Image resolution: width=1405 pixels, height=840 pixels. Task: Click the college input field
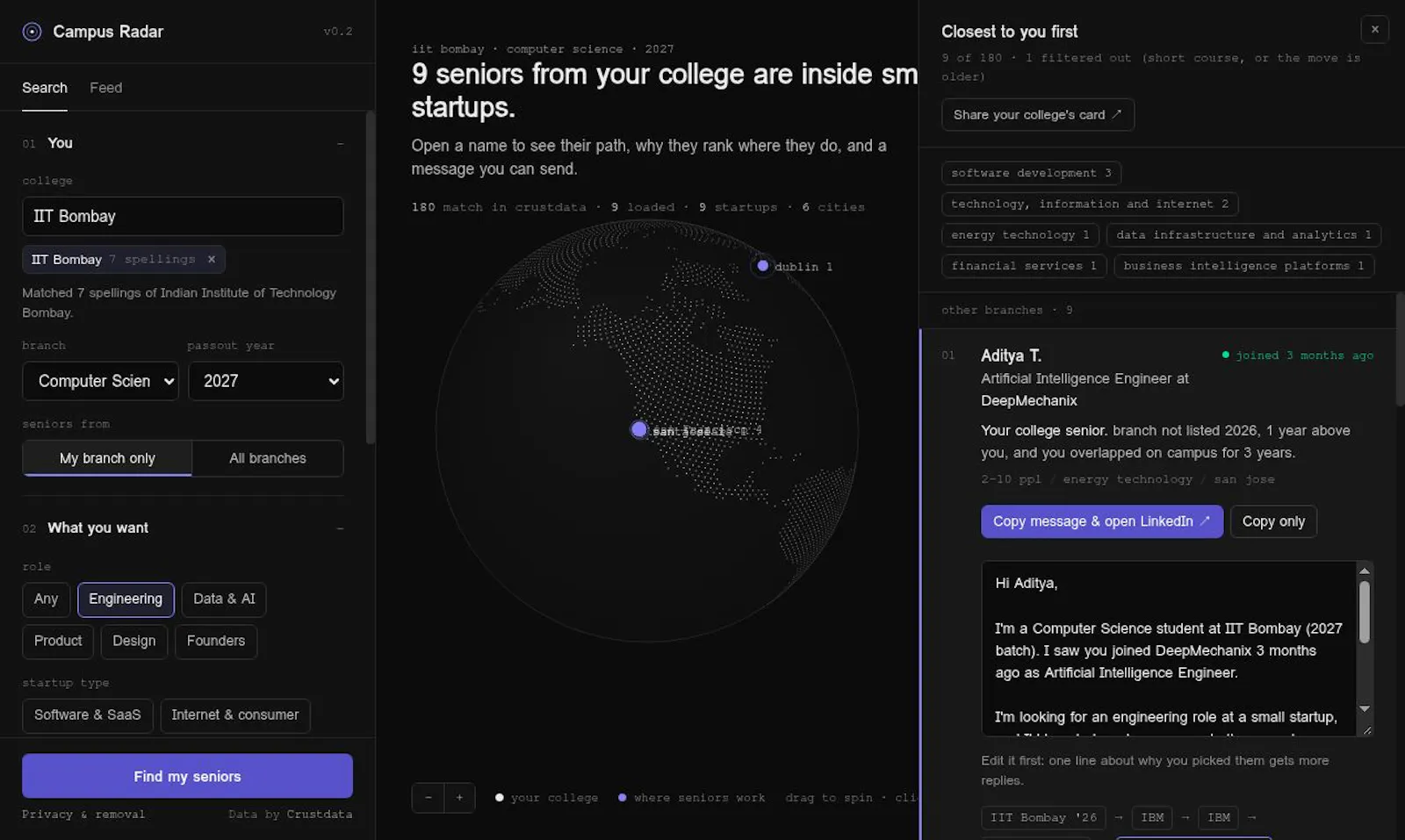pos(183,216)
